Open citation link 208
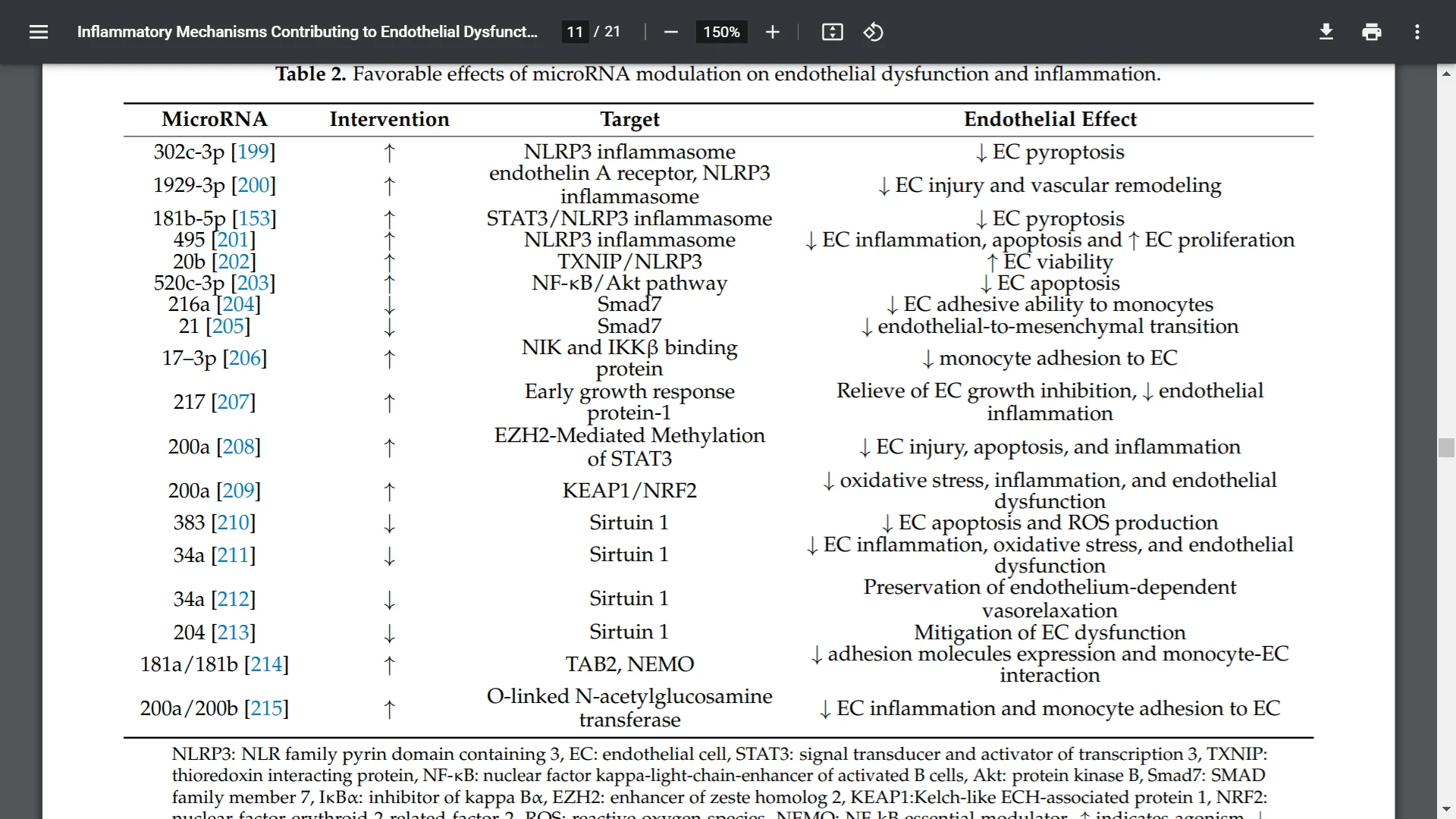Viewport: 1456px width, 819px height. (238, 447)
